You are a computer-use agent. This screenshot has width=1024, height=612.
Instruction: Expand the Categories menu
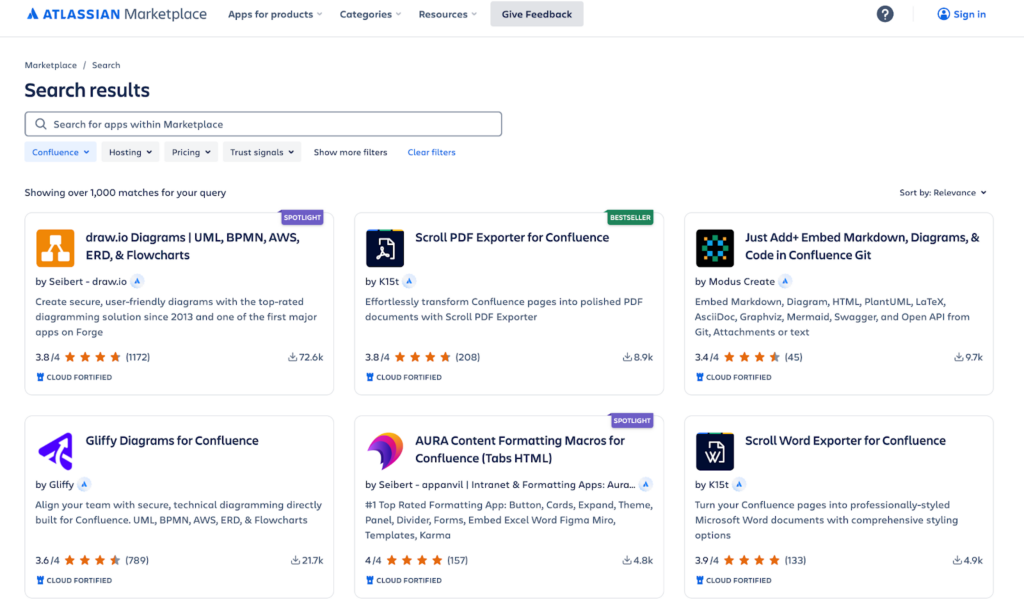click(370, 14)
